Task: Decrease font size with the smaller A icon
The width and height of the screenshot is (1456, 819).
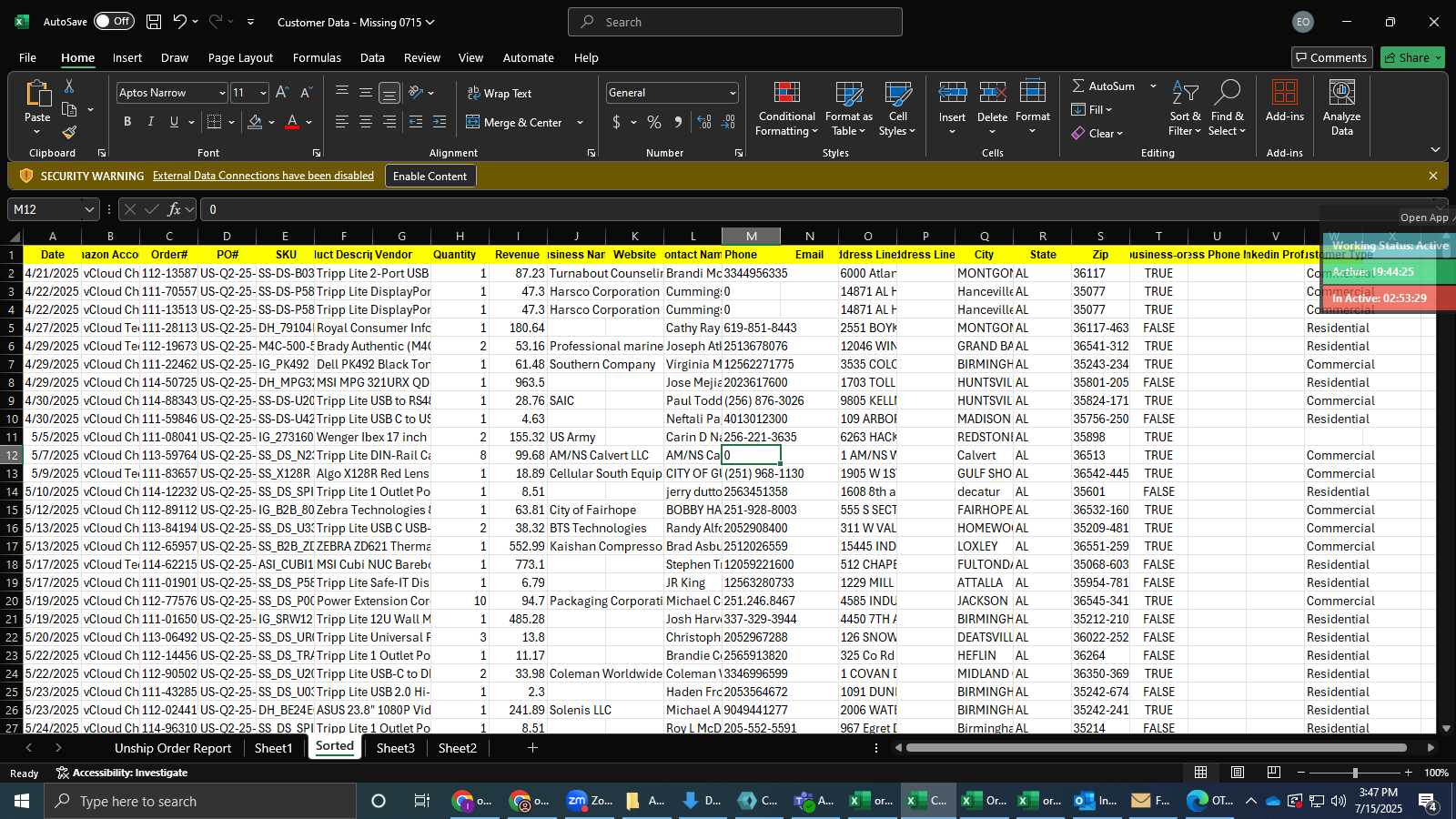Action: (306, 93)
